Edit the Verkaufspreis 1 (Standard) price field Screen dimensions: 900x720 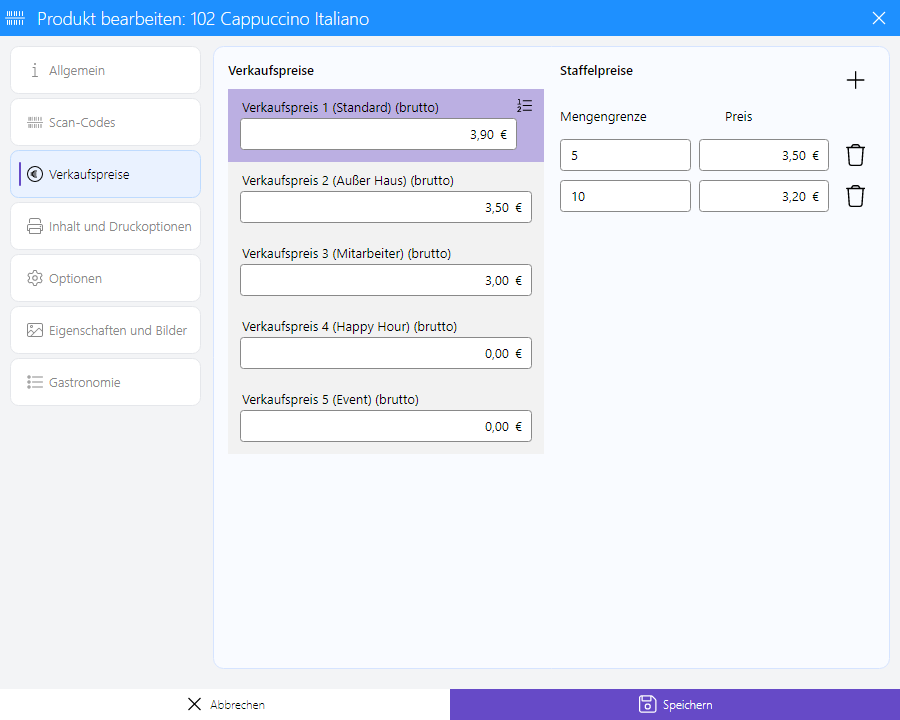(378, 134)
